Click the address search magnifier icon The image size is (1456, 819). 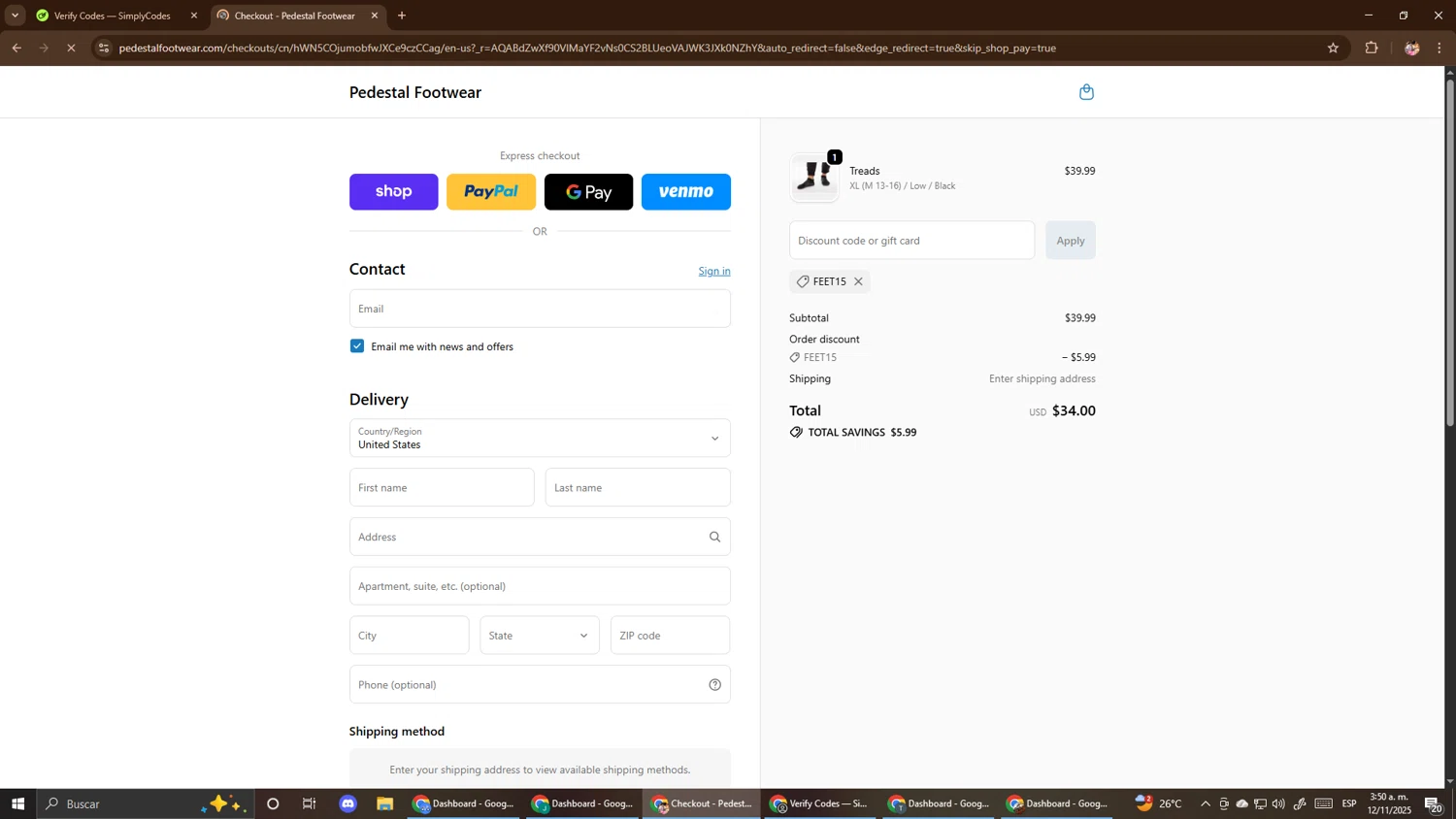(x=715, y=537)
